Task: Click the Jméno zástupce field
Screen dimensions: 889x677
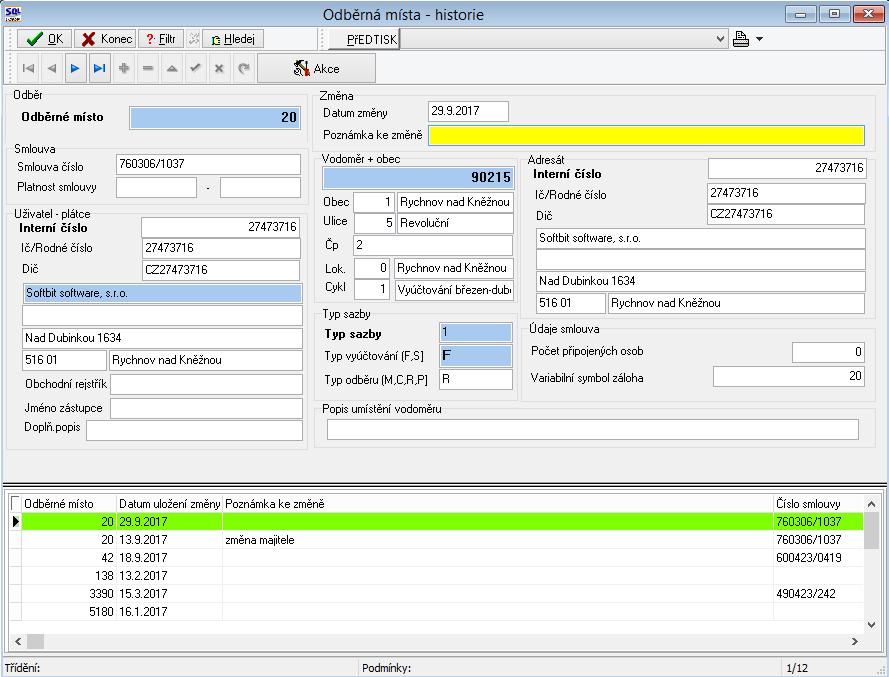Action: (206, 408)
